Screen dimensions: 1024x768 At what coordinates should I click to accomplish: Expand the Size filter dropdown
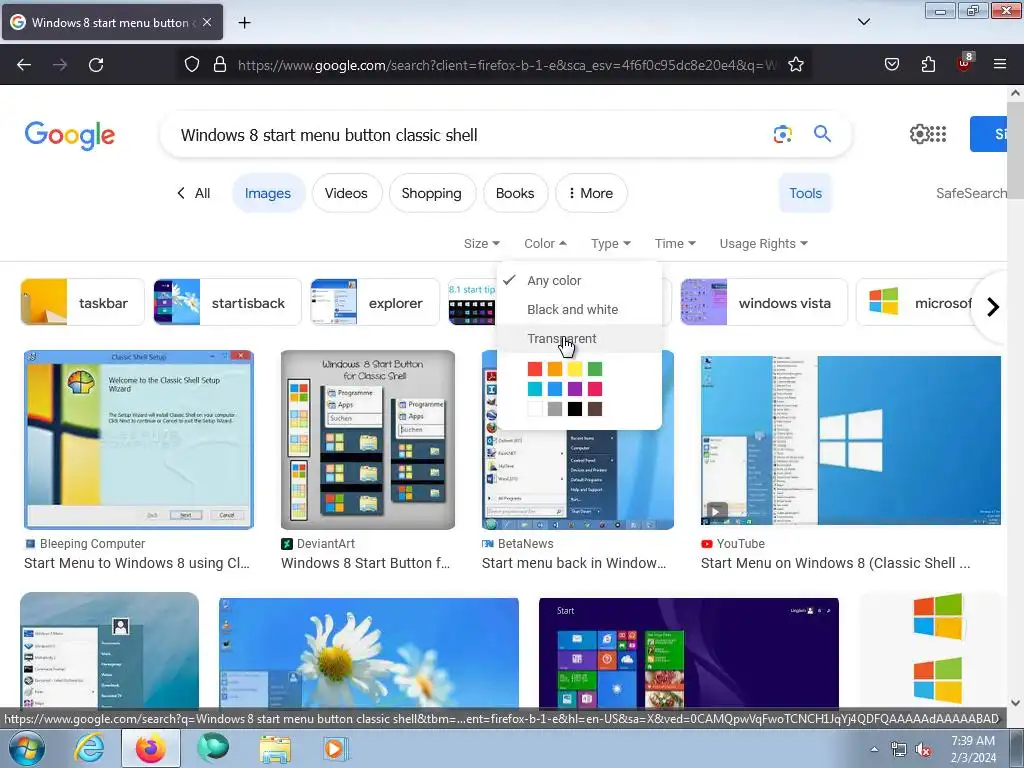[x=481, y=244]
